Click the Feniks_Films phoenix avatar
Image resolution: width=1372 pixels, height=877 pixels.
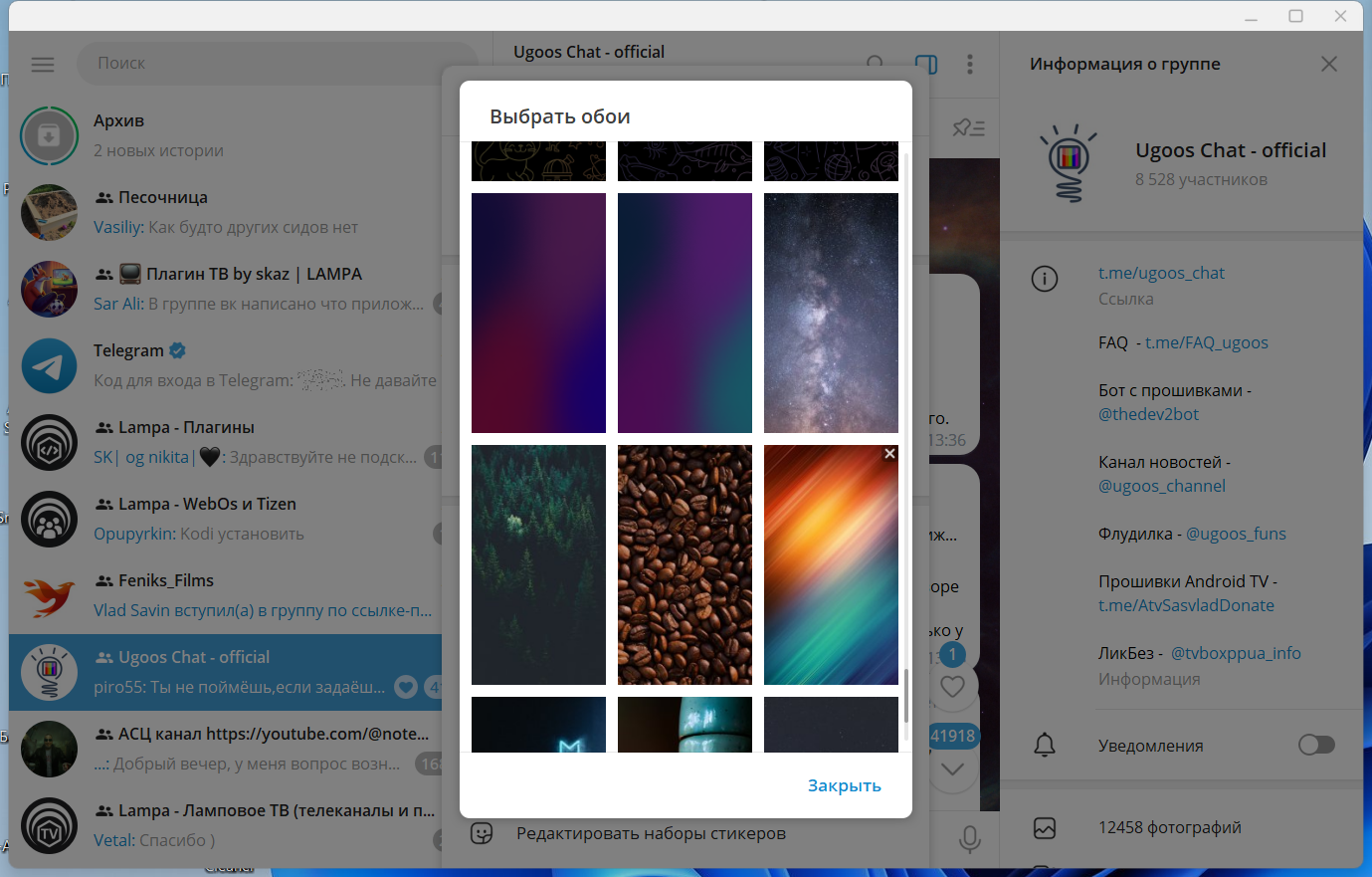tap(49, 595)
